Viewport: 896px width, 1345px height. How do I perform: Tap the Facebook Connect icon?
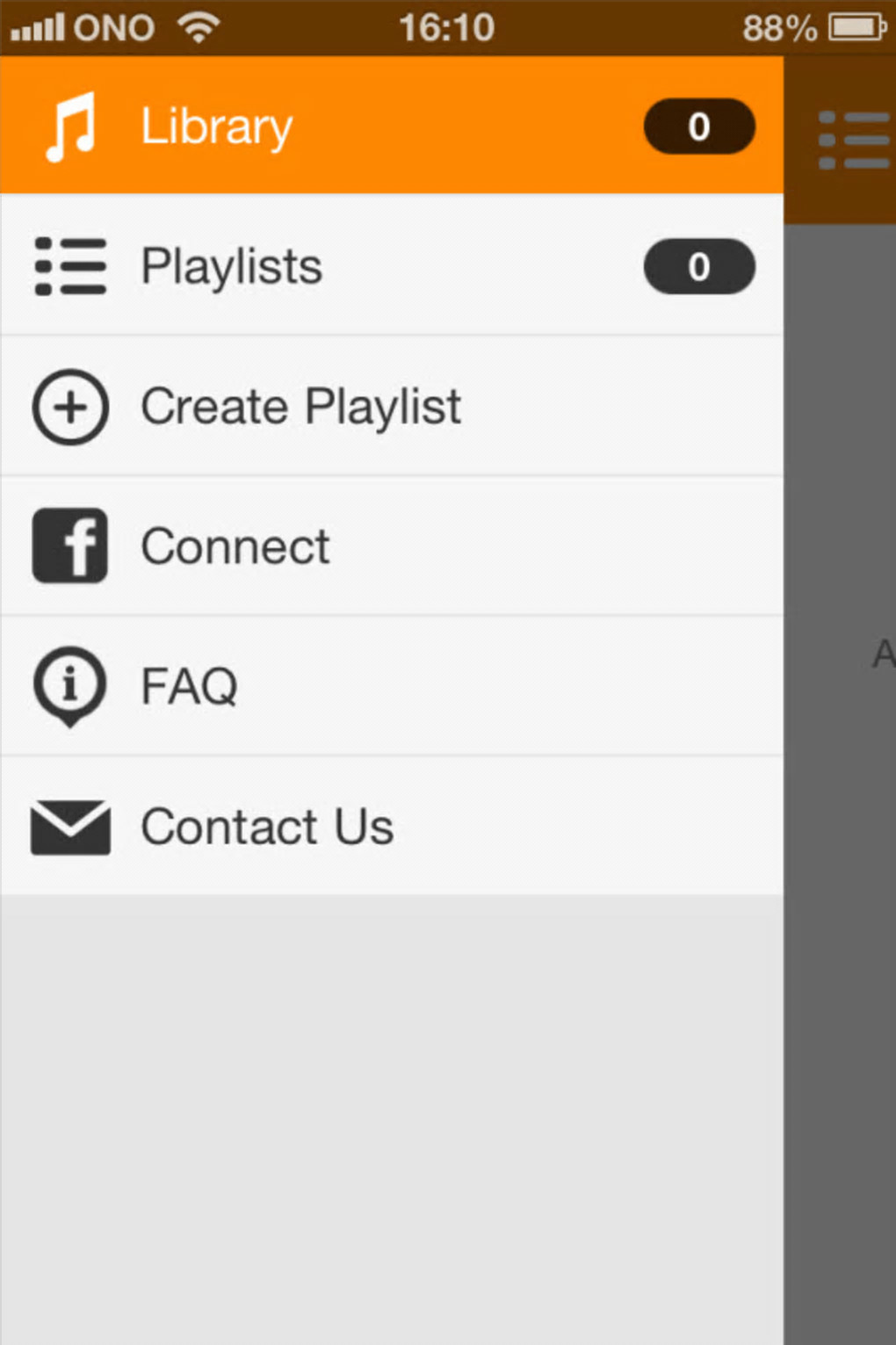pyautogui.click(x=70, y=546)
